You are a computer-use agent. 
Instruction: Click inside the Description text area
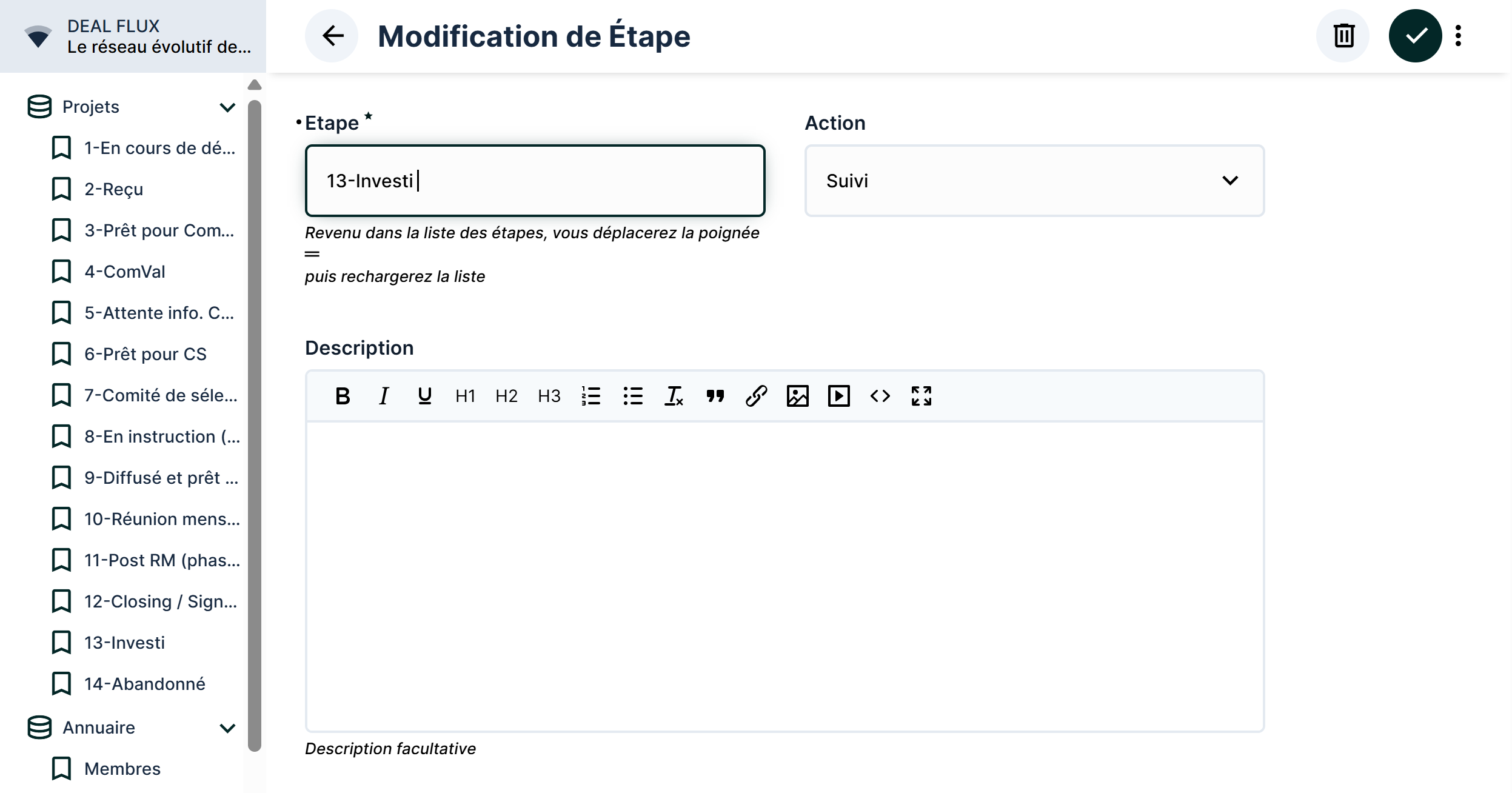pos(785,577)
